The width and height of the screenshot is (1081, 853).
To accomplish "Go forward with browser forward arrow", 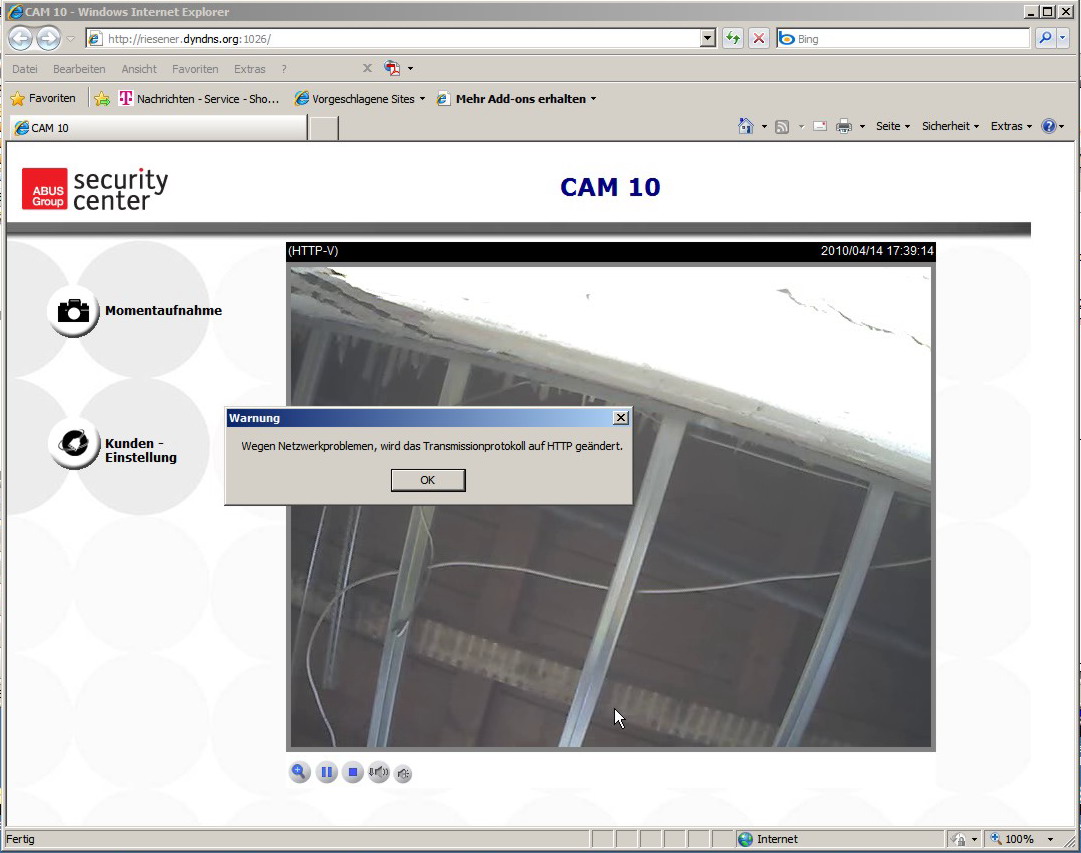I will (x=48, y=39).
